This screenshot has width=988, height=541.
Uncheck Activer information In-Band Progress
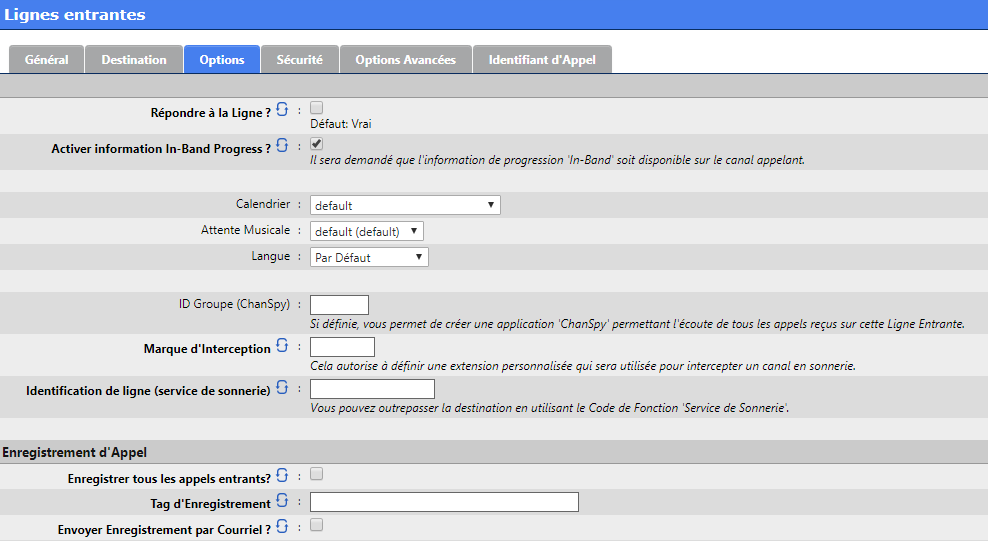pos(316,144)
